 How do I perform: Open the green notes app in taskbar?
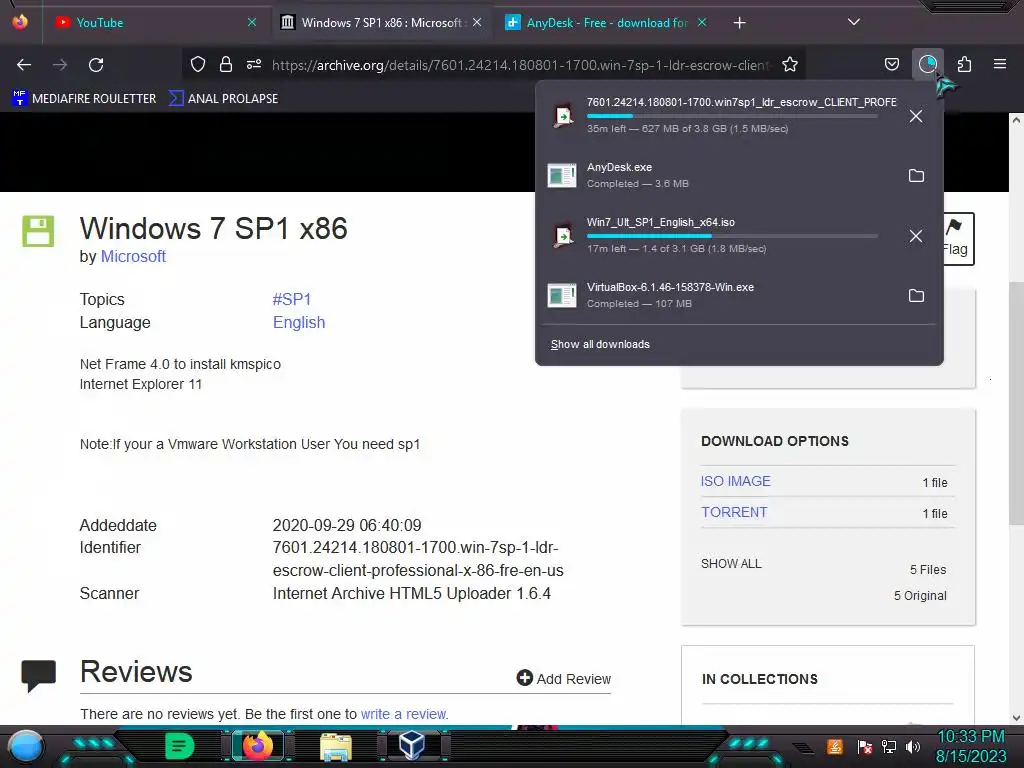[180, 746]
